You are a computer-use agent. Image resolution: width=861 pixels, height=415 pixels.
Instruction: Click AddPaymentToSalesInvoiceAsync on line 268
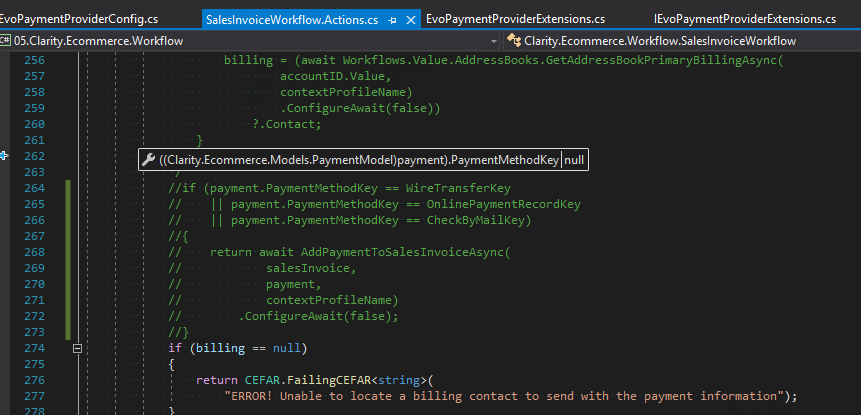coord(402,253)
